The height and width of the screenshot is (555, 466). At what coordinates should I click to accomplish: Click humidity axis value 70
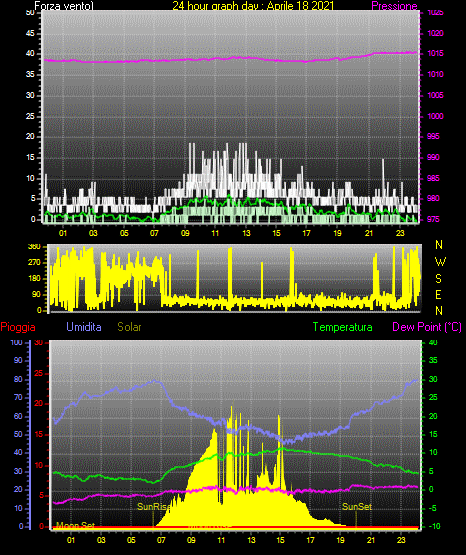(18, 397)
